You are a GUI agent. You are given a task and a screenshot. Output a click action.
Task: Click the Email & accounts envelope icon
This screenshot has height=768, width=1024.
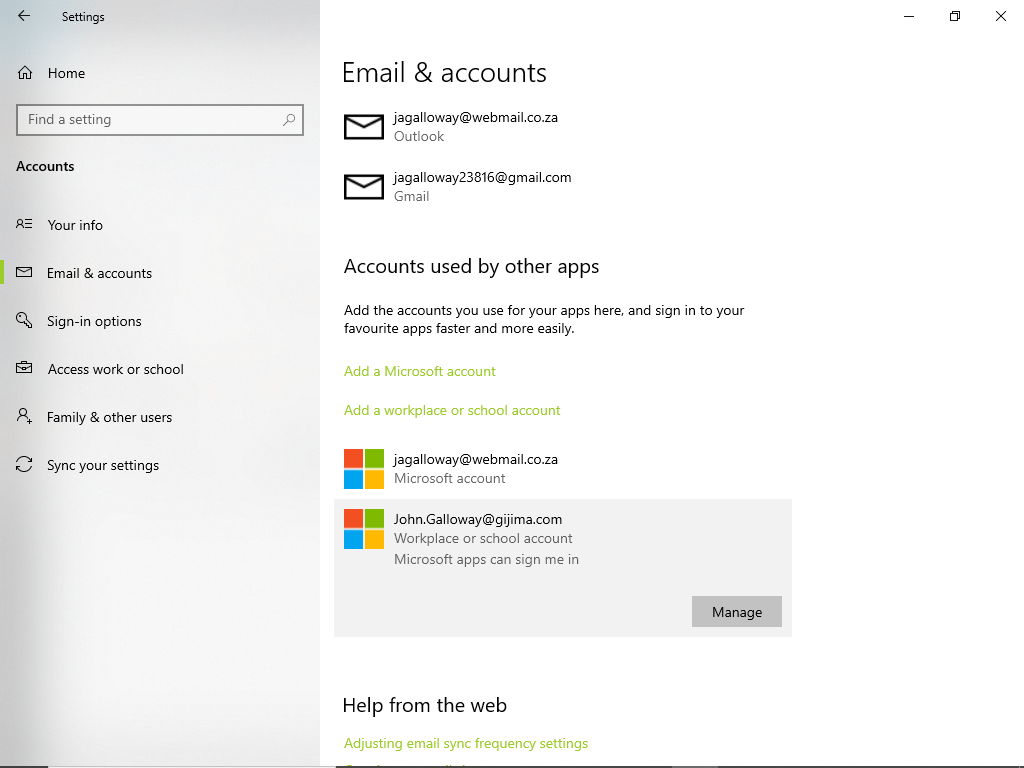pos(23,272)
